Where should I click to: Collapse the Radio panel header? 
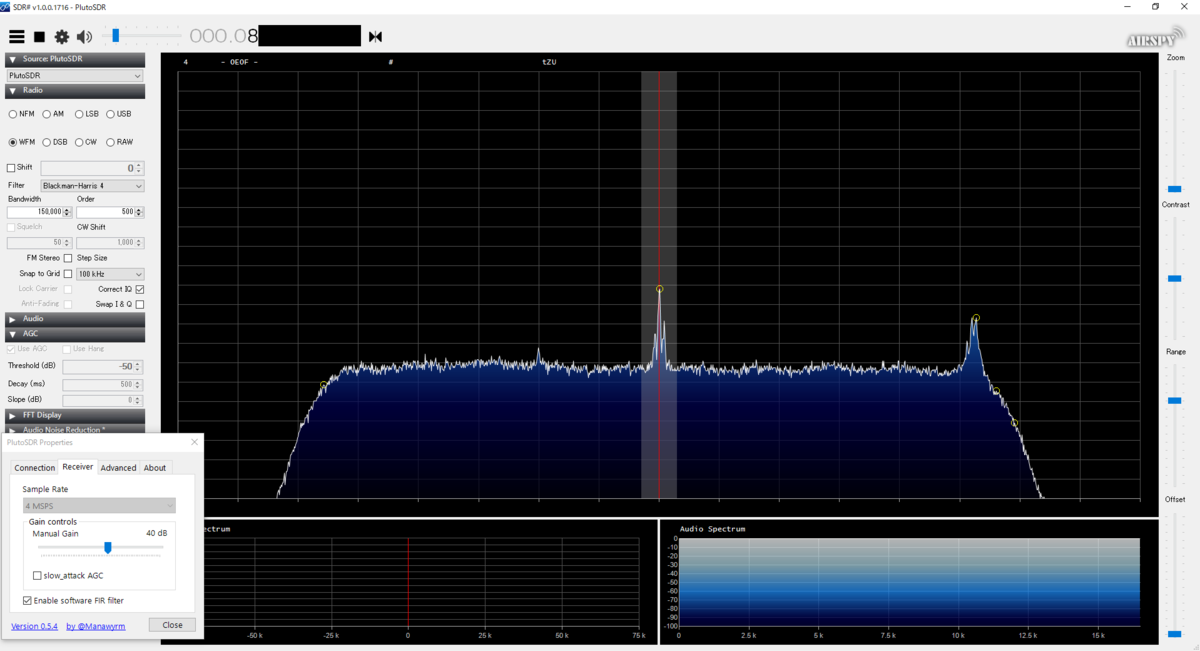75,91
